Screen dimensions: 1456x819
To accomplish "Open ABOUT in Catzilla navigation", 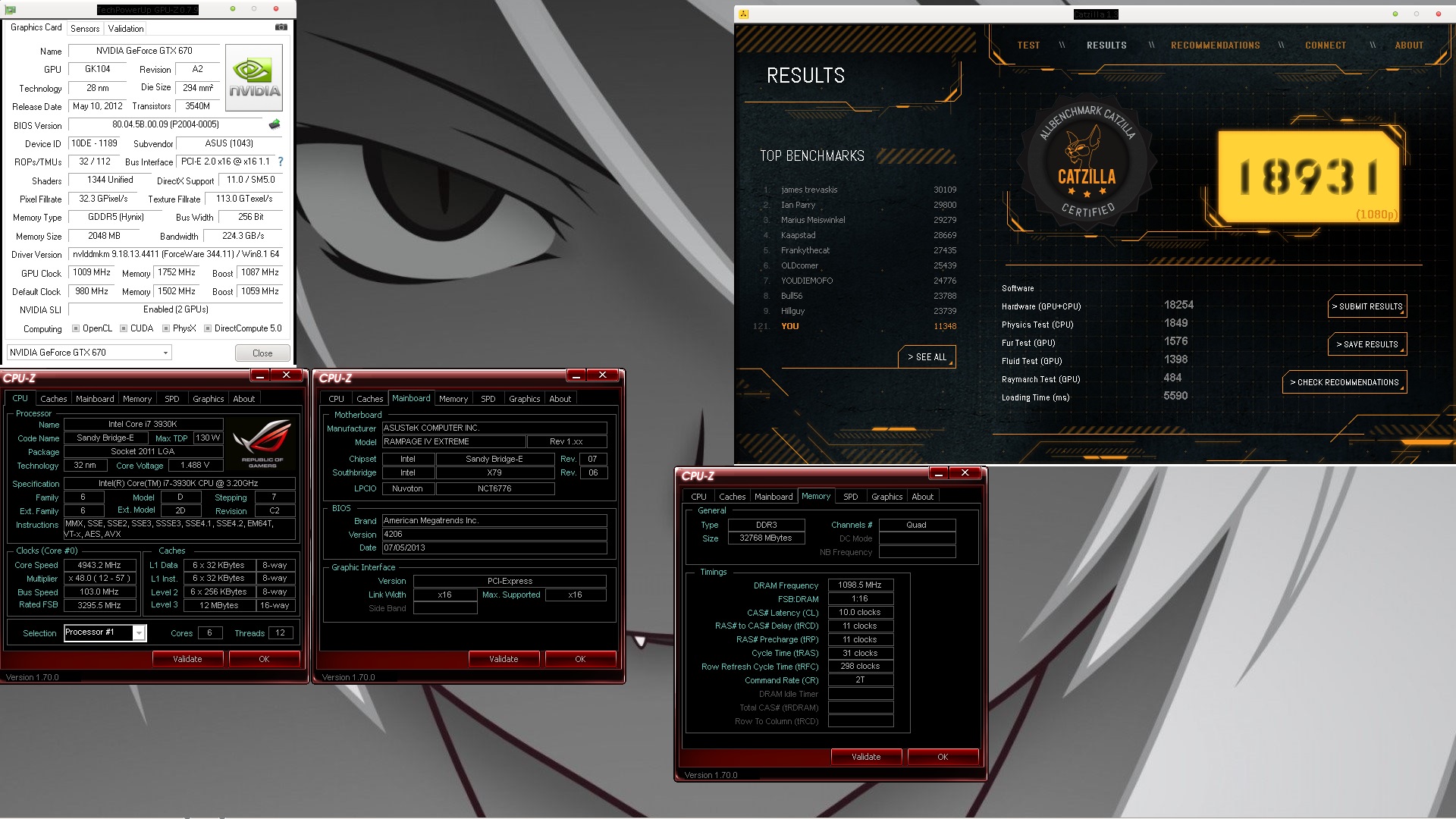I will (x=1409, y=45).
